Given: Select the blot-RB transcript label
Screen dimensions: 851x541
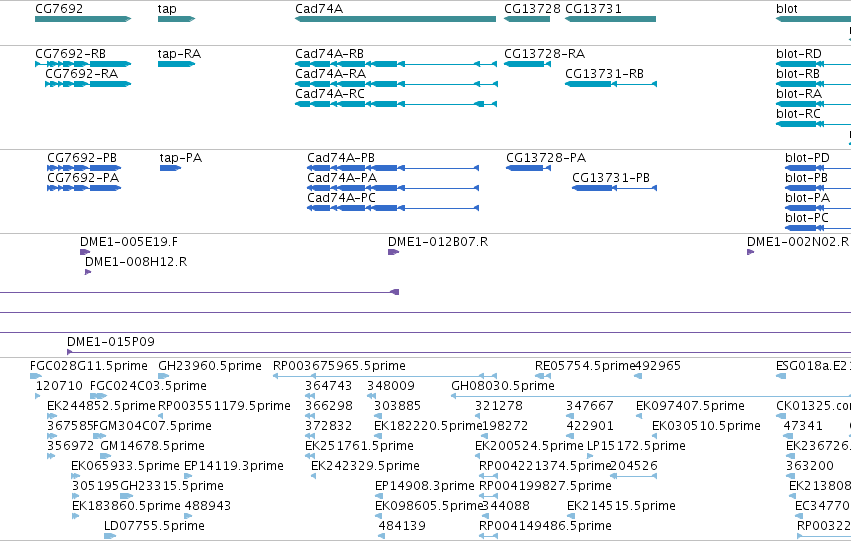Looking at the screenshot, I should tap(798, 74).
